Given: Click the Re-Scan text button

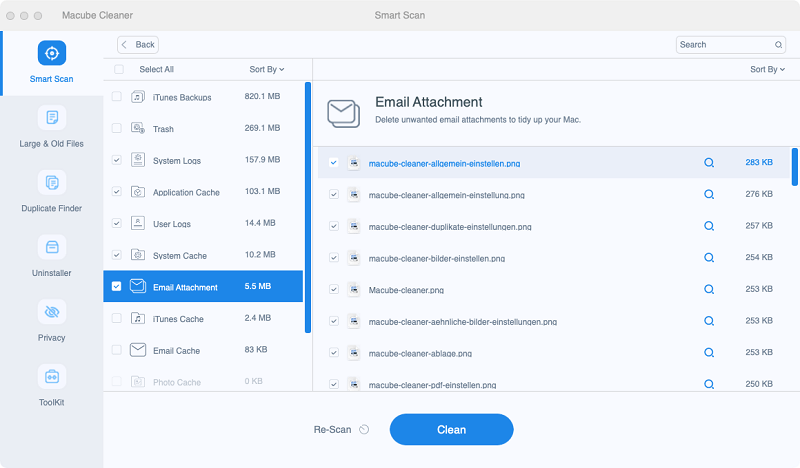Looking at the screenshot, I should (332, 430).
